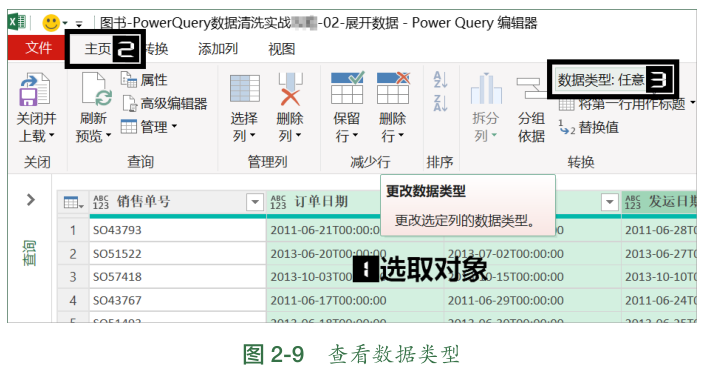Click 将第一行用作标题
The height and width of the screenshot is (369, 711).
click(x=627, y=104)
